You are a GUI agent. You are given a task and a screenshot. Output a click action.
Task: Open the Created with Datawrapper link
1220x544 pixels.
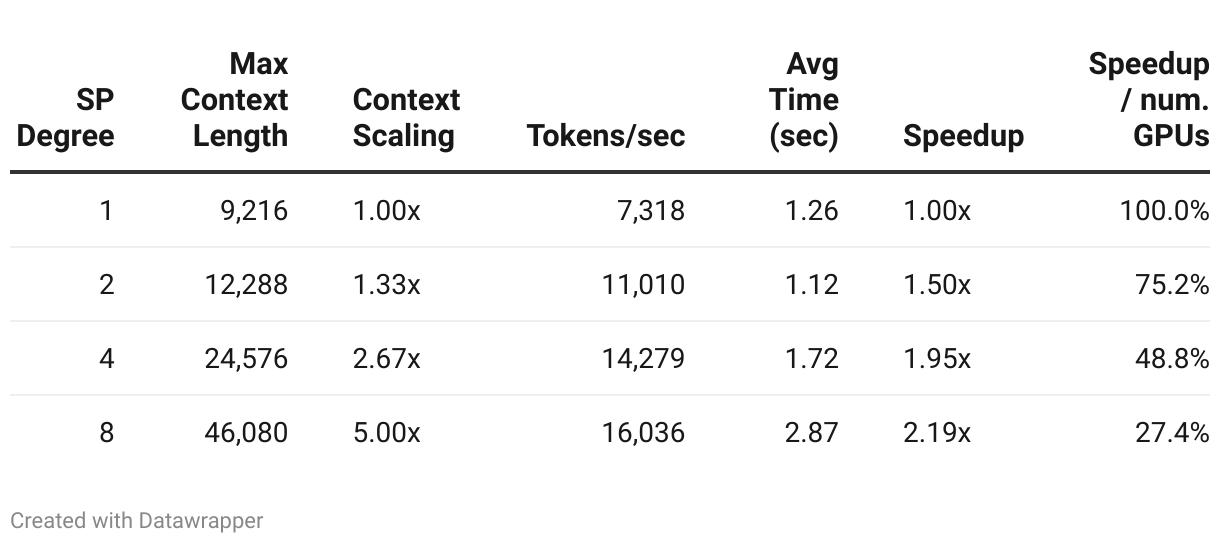pyautogui.click(x=137, y=521)
